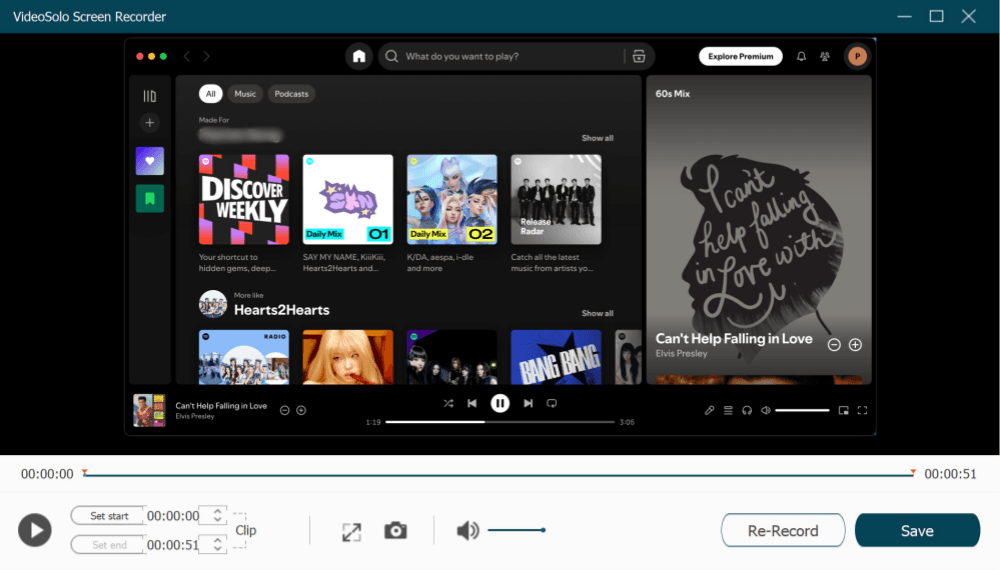Go back with the left chevron
Image resolution: width=1000 pixels, height=570 pixels.
(x=187, y=56)
